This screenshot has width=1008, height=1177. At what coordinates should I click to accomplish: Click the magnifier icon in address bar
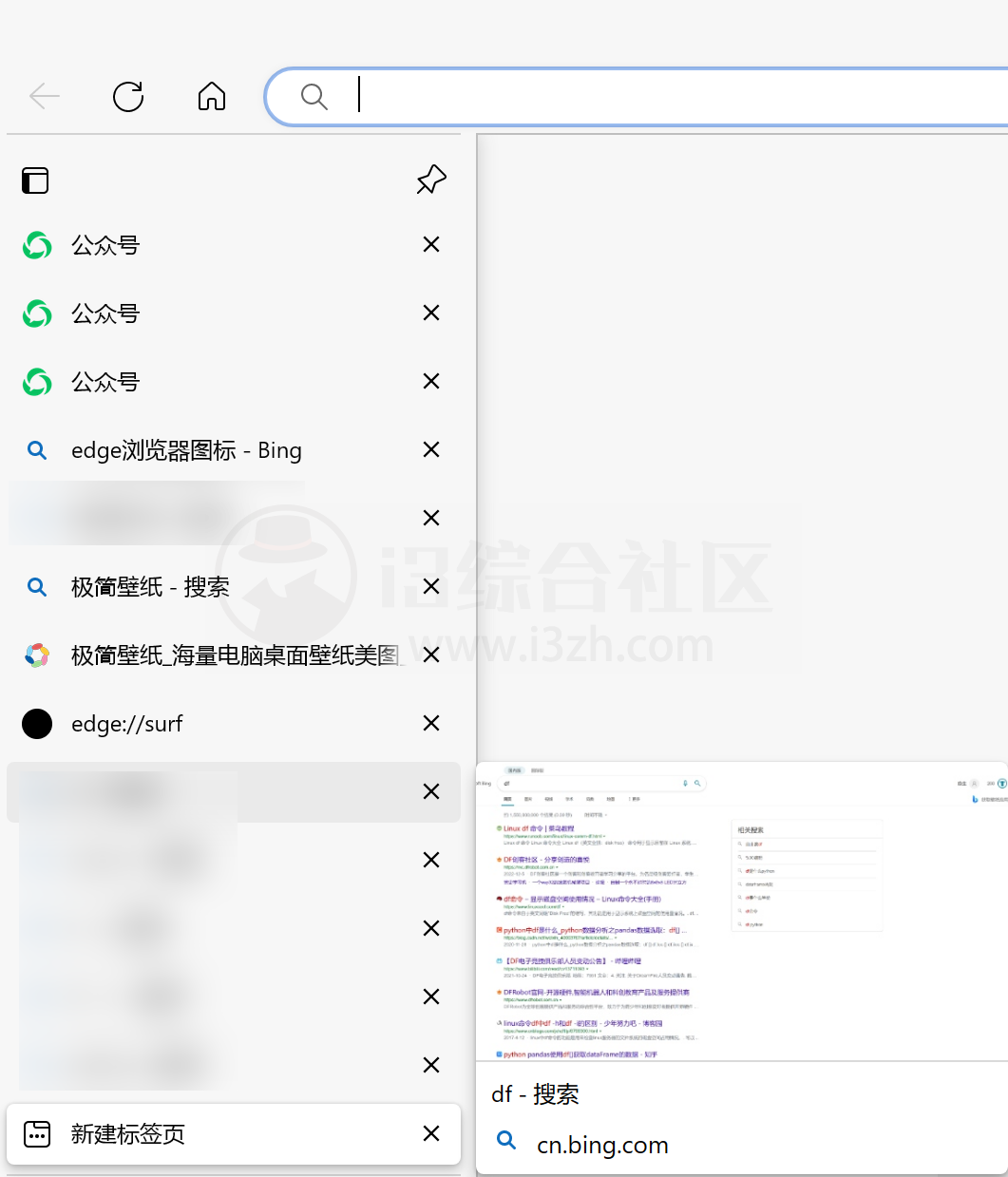click(314, 96)
